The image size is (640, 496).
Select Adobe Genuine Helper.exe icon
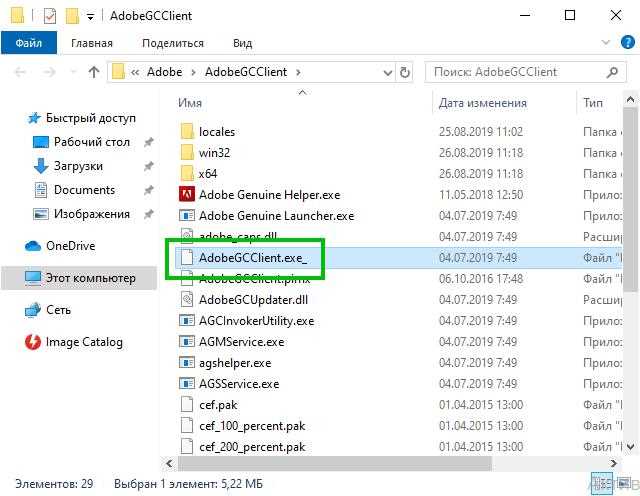click(x=187, y=195)
